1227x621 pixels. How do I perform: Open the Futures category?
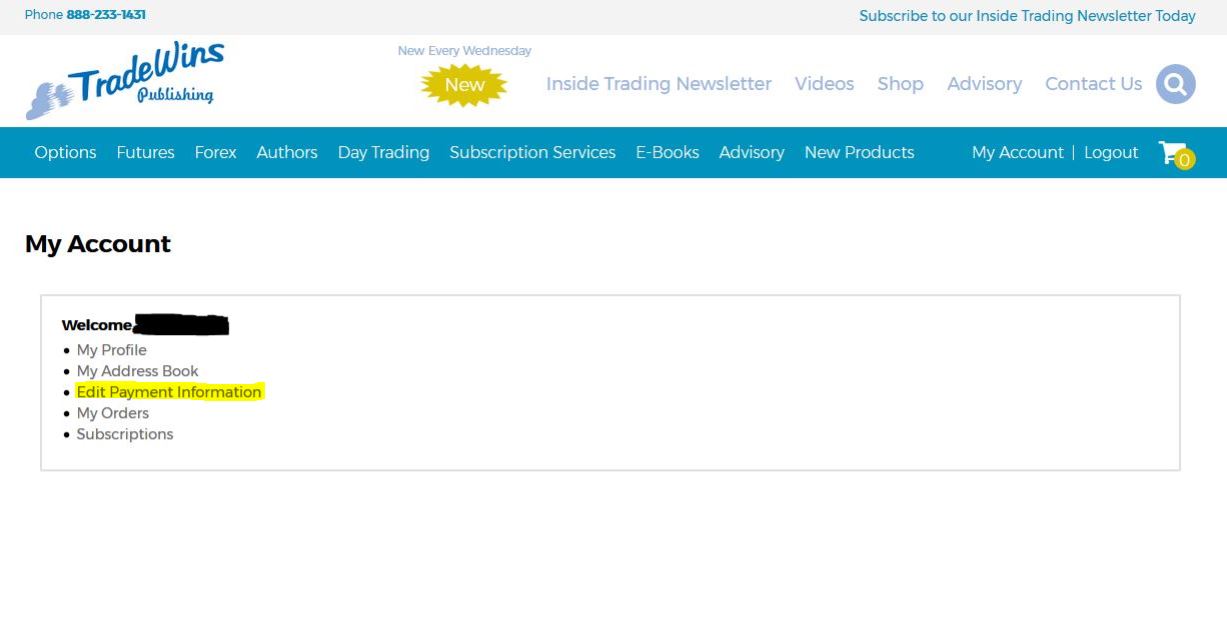pyautogui.click(x=145, y=152)
